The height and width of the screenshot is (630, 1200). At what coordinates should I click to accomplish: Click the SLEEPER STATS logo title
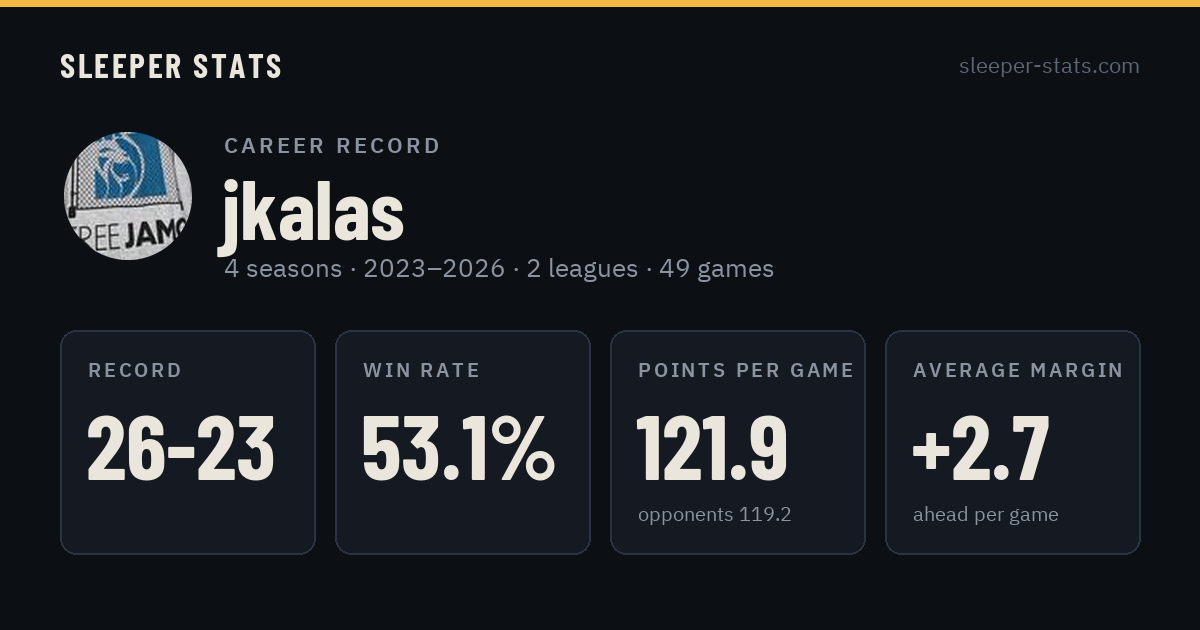click(x=171, y=66)
